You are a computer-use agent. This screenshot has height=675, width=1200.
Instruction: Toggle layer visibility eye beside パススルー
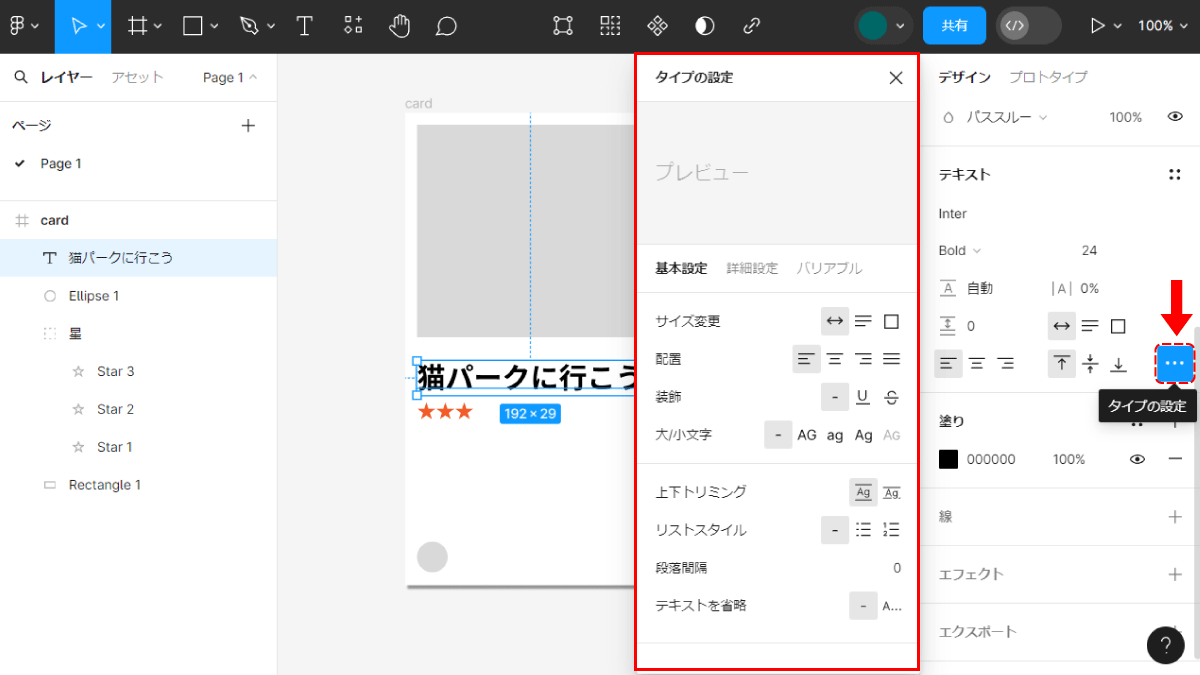pos(1176,117)
